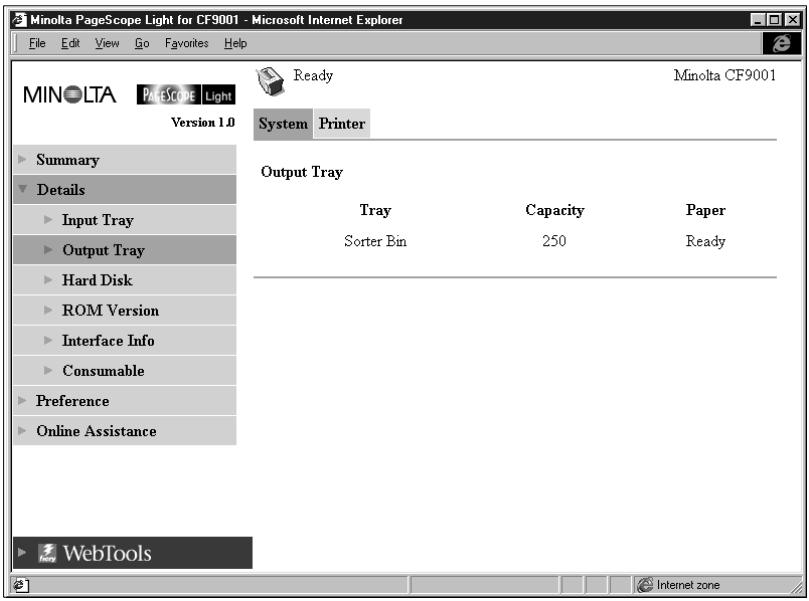This screenshot has height=601, width=809.
Task: Click the Ready status text at top
Action: 313,76
